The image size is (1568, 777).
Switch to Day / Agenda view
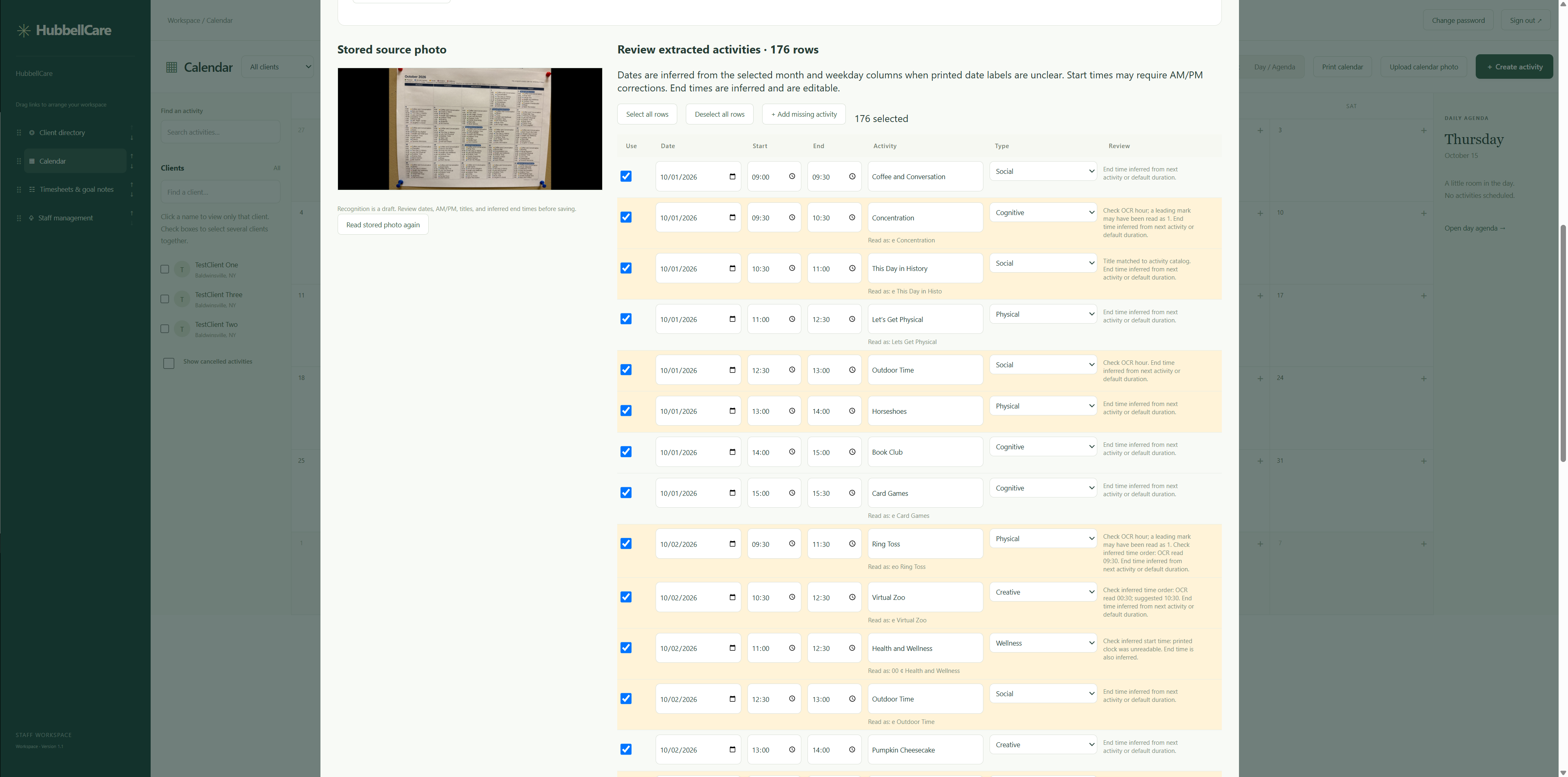click(x=1274, y=67)
